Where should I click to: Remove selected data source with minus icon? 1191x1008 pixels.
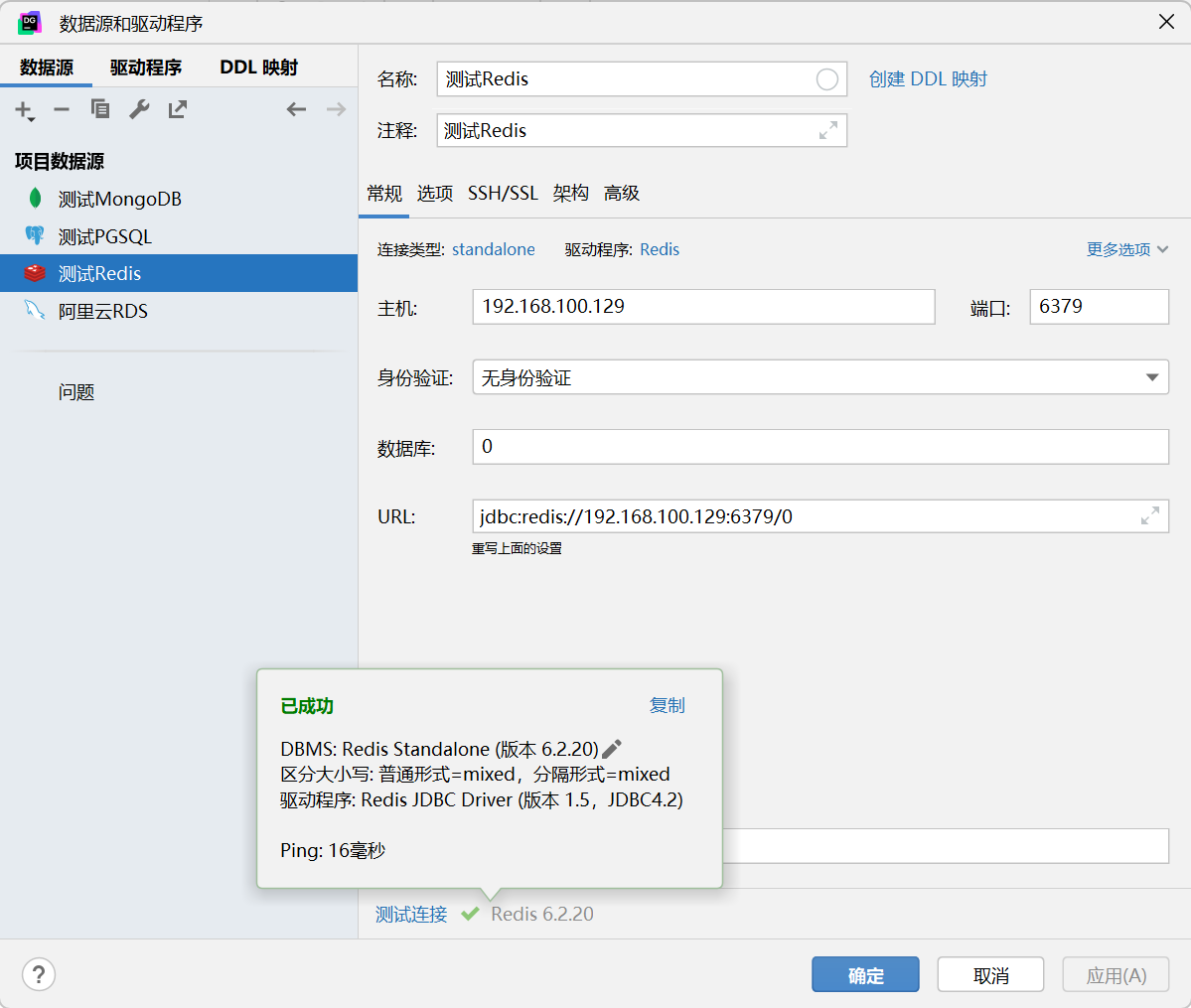click(x=62, y=109)
